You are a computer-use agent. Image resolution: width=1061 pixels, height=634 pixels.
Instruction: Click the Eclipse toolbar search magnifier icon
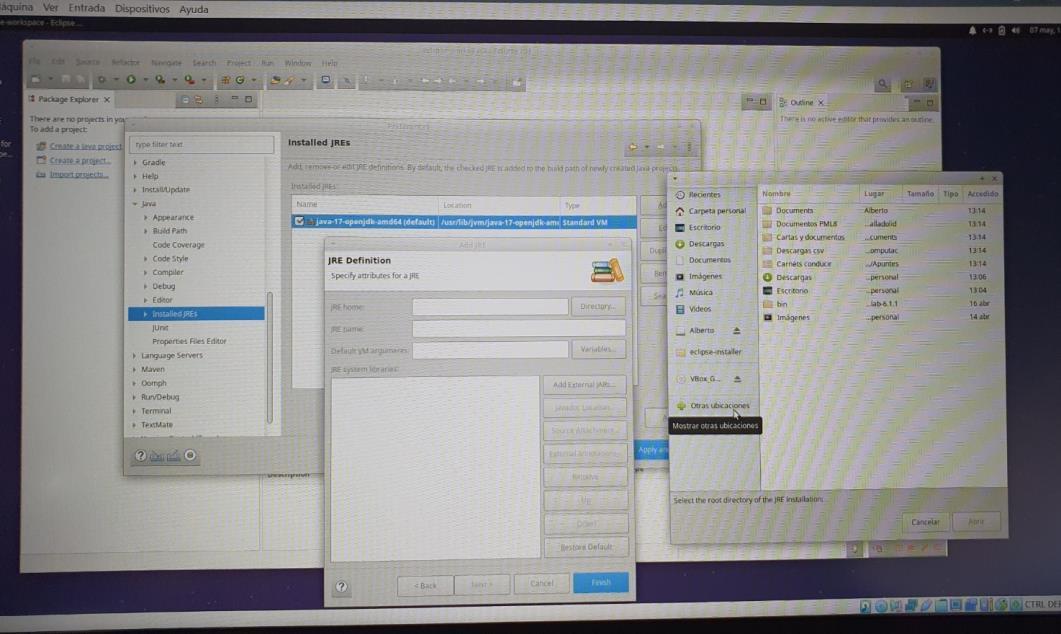(x=882, y=84)
